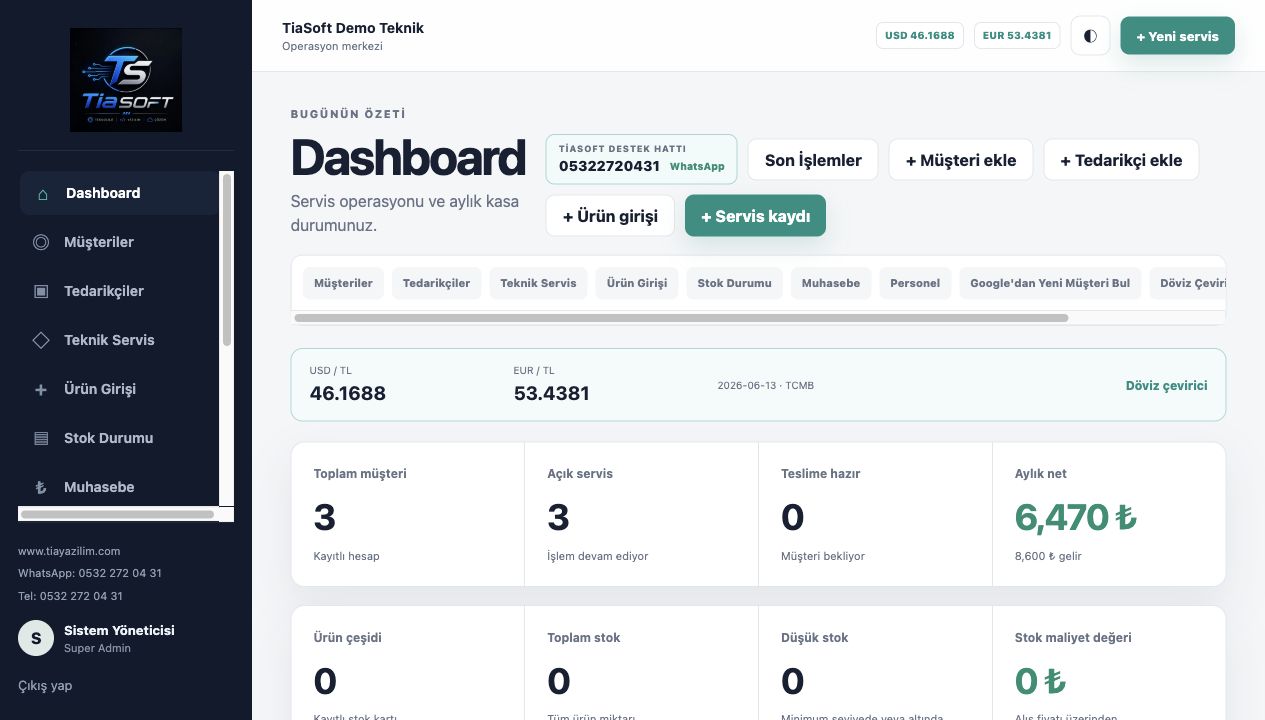Click the Son İşlemler button
This screenshot has width=1265, height=720.
tap(813, 160)
